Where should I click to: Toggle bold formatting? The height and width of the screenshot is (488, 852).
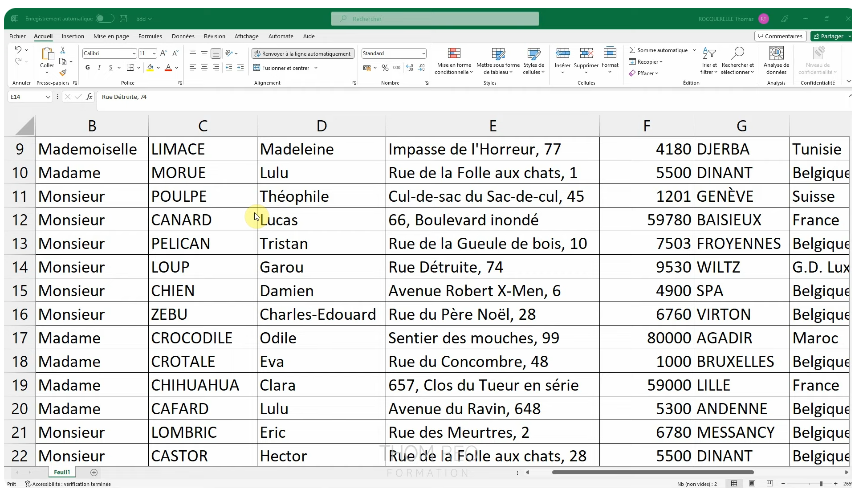(x=87, y=68)
